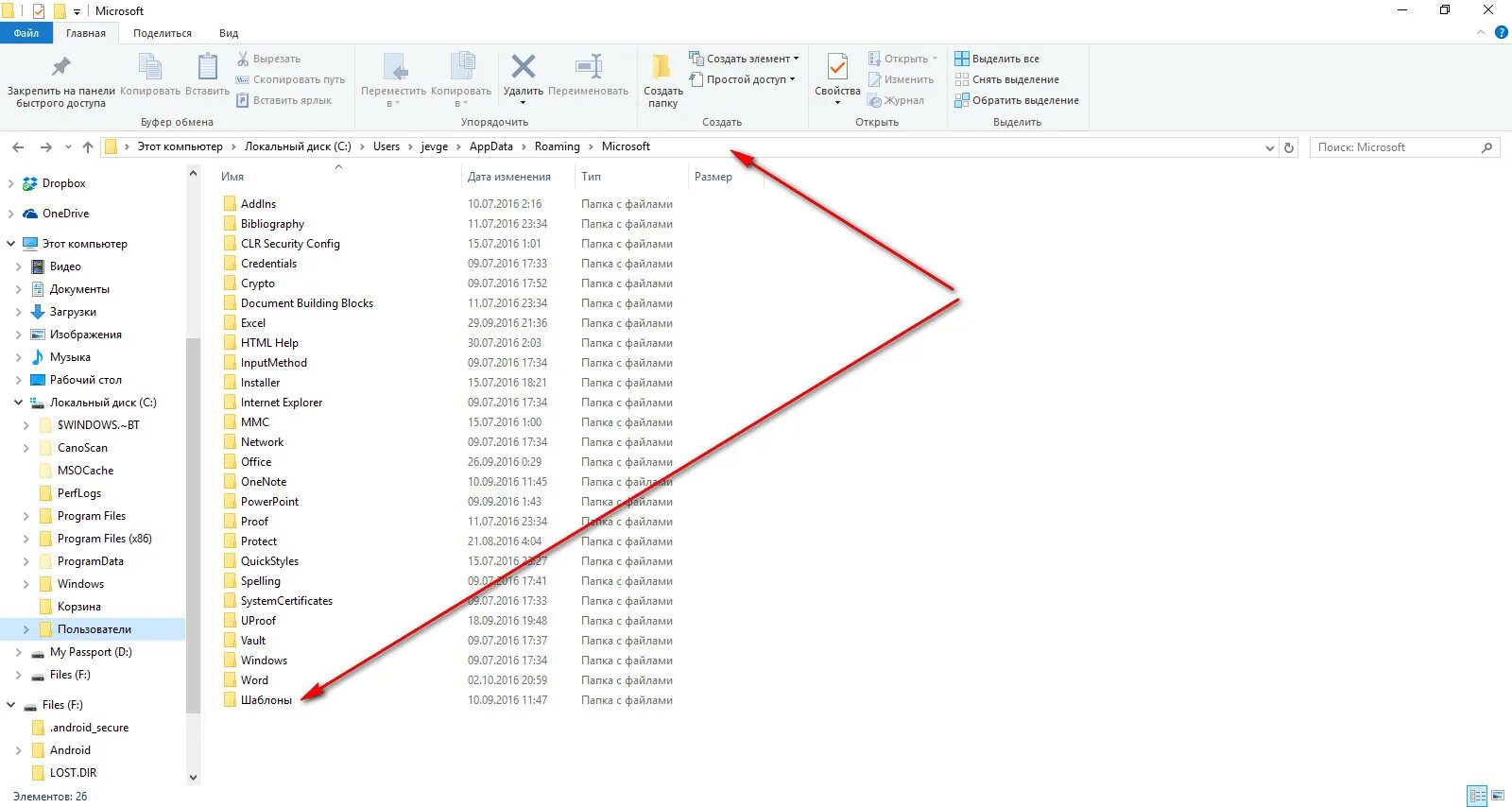
Task: Click jevge in address breadcrumb
Action: tap(434, 146)
